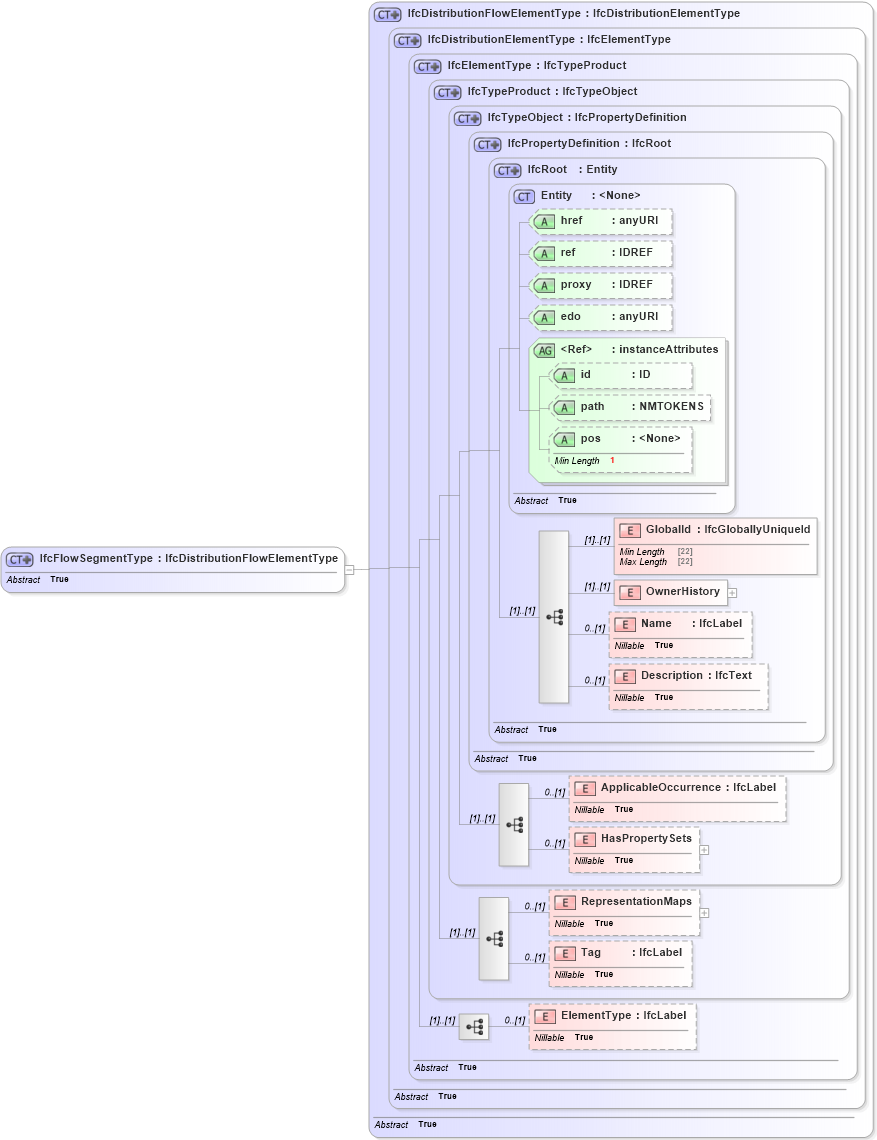Select the GlobalId element icon
Image resolution: width=877 pixels, height=1140 pixels.
click(629, 529)
